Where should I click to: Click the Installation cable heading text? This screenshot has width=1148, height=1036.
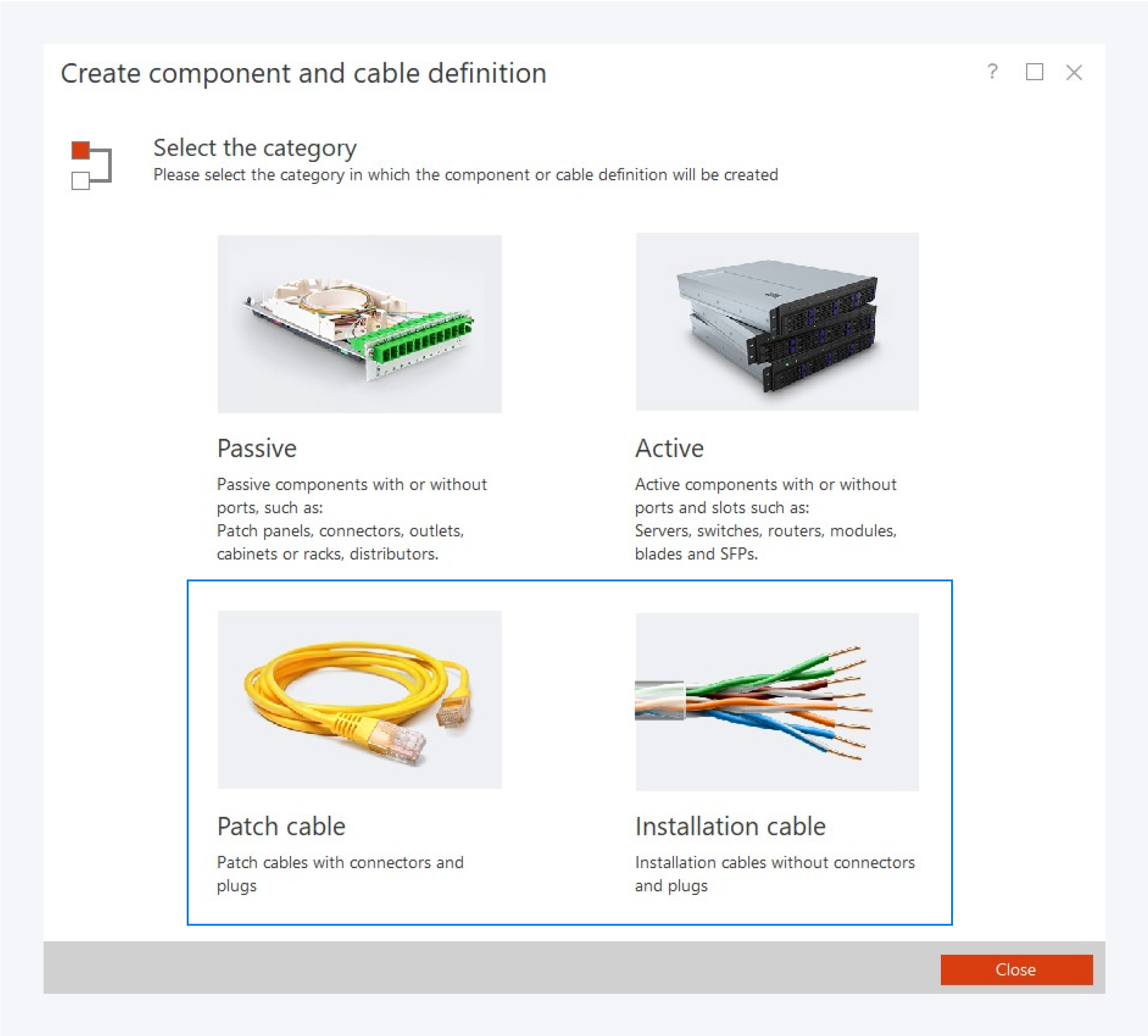click(x=730, y=826)
